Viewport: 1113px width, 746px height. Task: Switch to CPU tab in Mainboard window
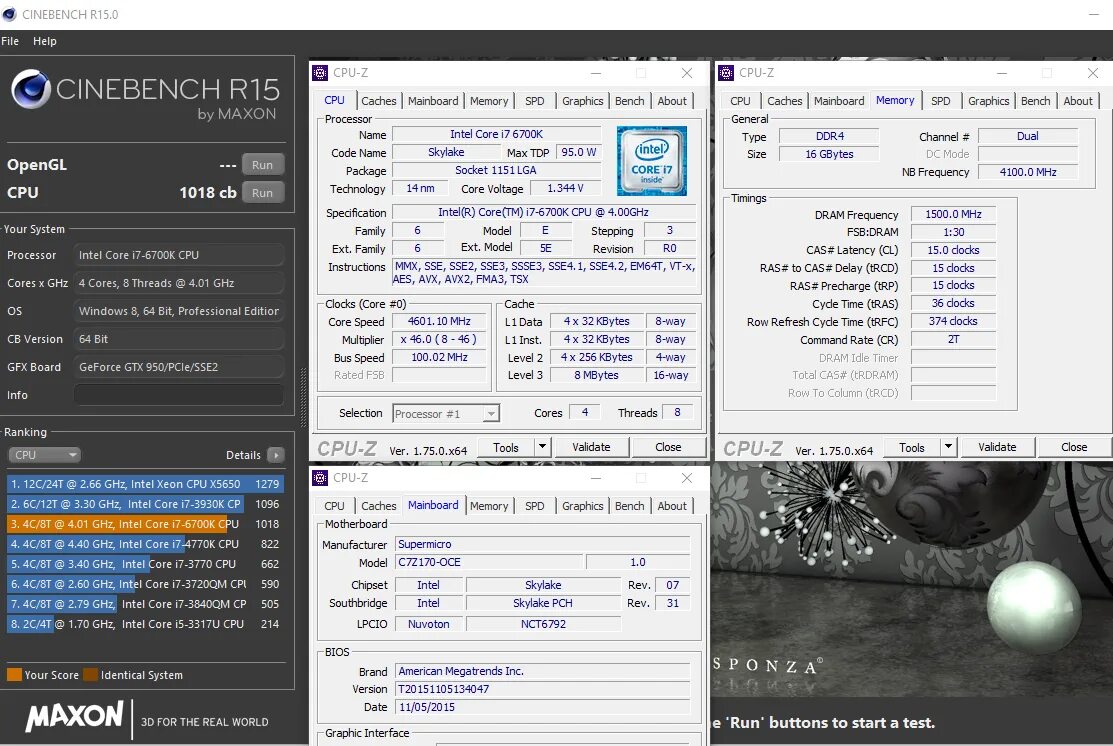tap(334, 506)
